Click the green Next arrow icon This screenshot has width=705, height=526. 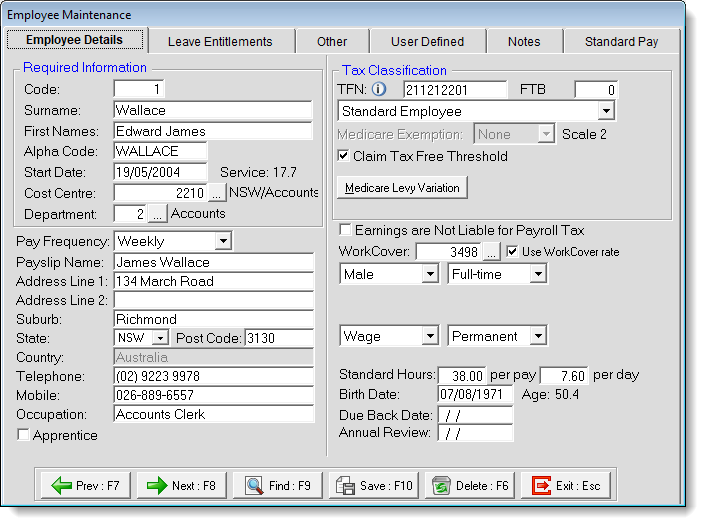(x=156, y=486)
